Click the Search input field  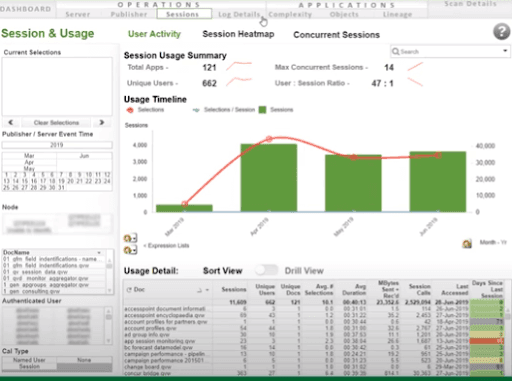tap(450, 52)
